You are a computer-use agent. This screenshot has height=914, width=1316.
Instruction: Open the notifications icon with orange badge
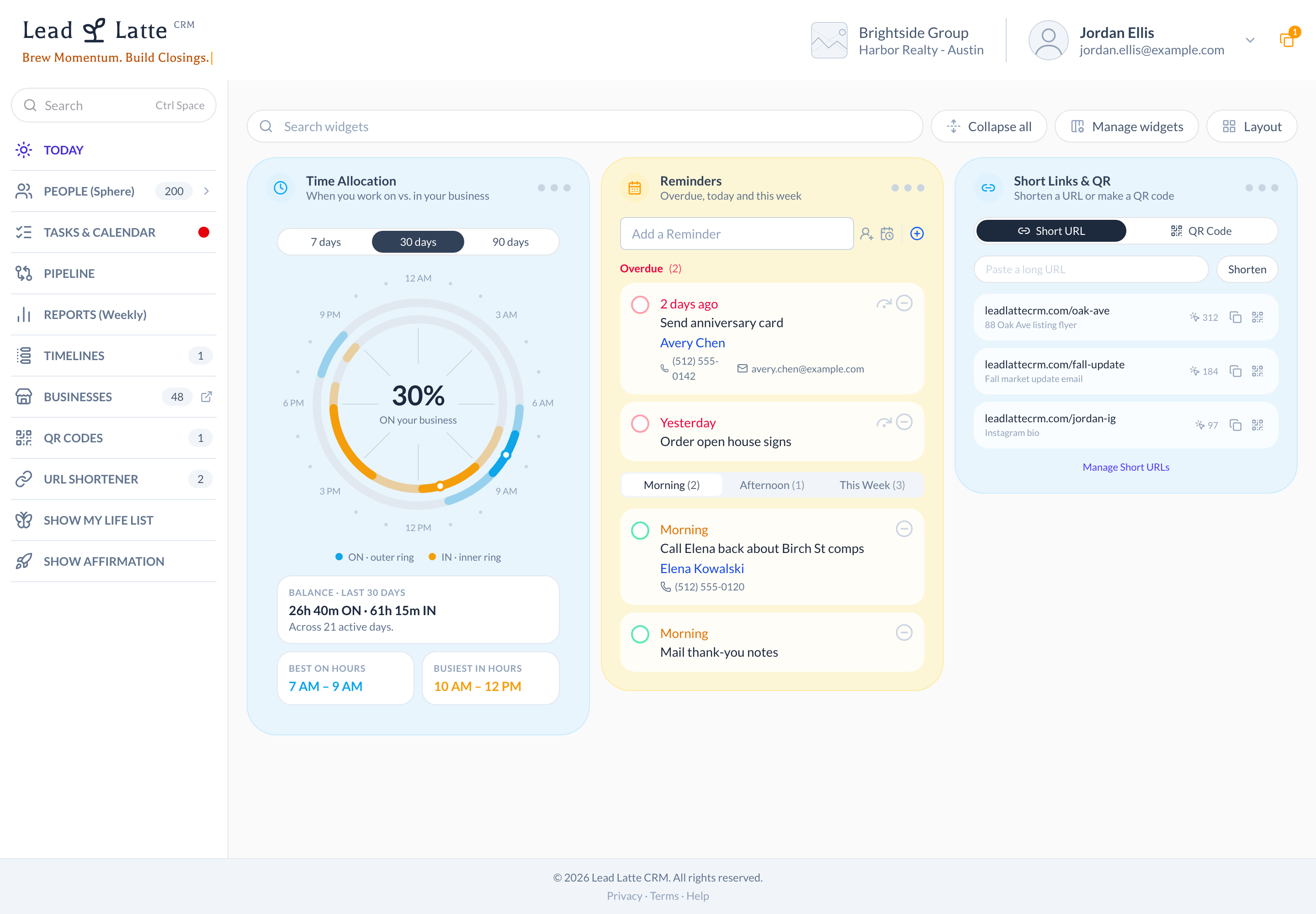1289,38
